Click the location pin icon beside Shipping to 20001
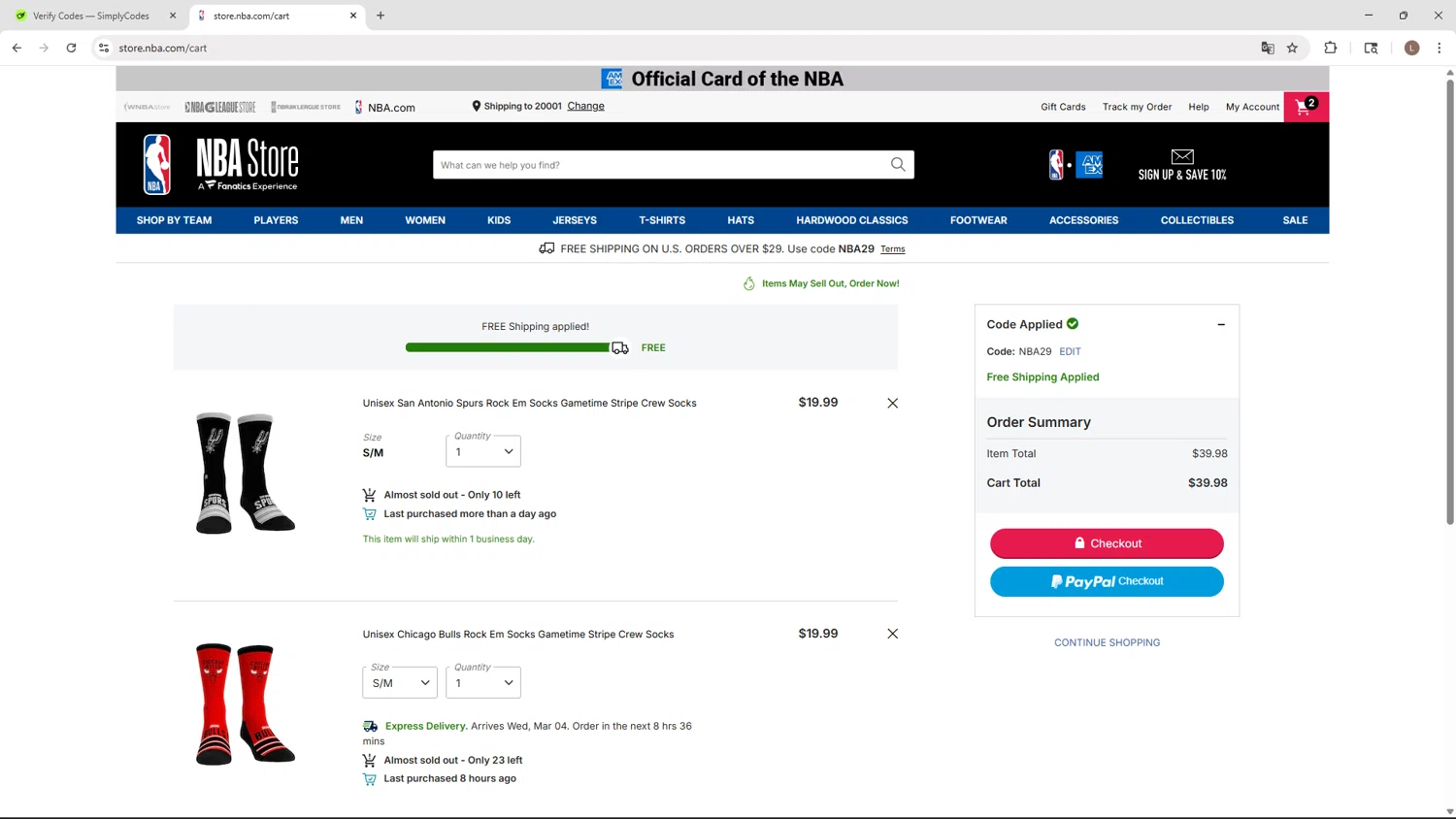 pos(476,106)
